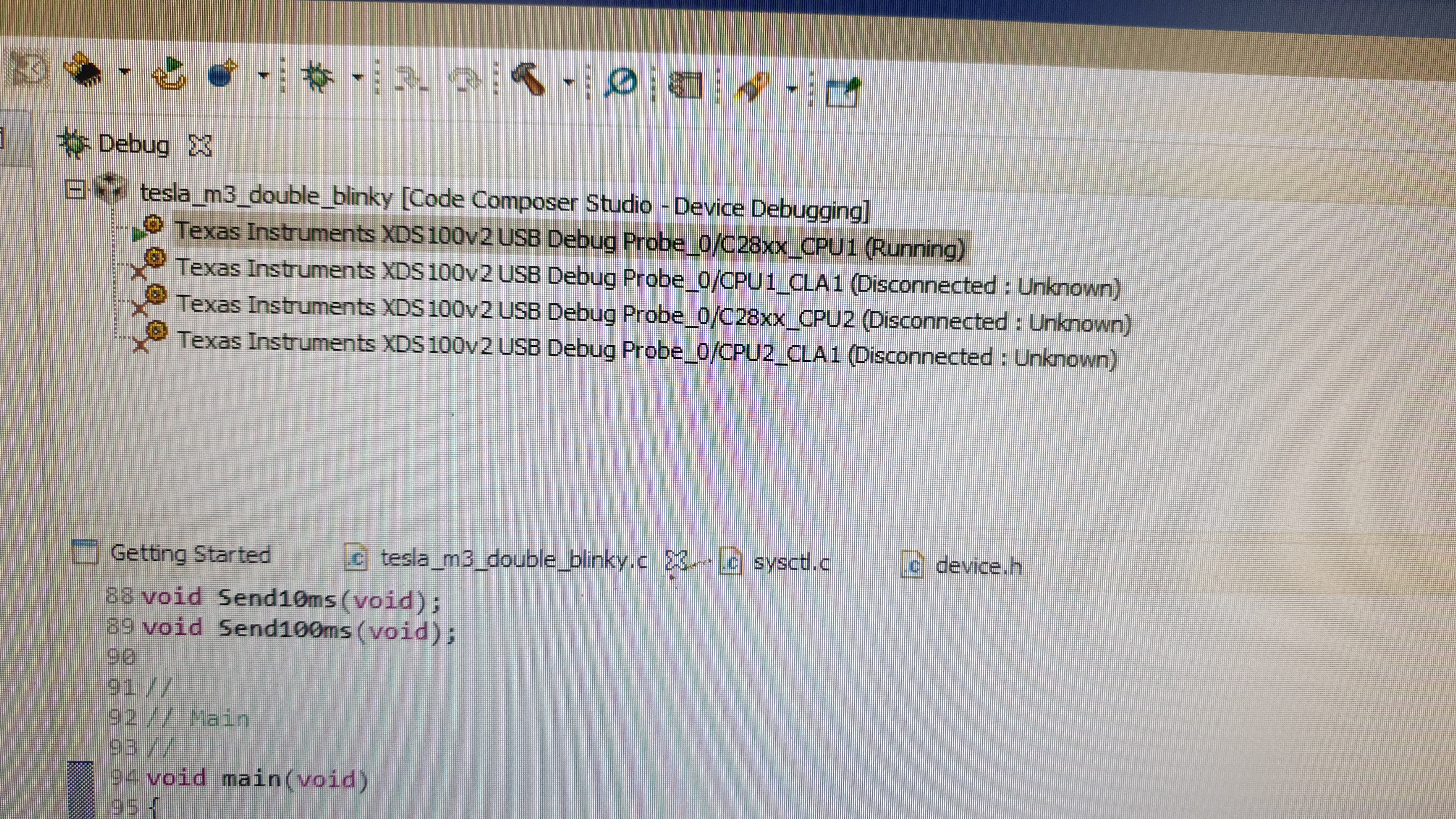Open dropdown arrow beside hammer Build icon
1456x819 pixels.
[569, 83]
